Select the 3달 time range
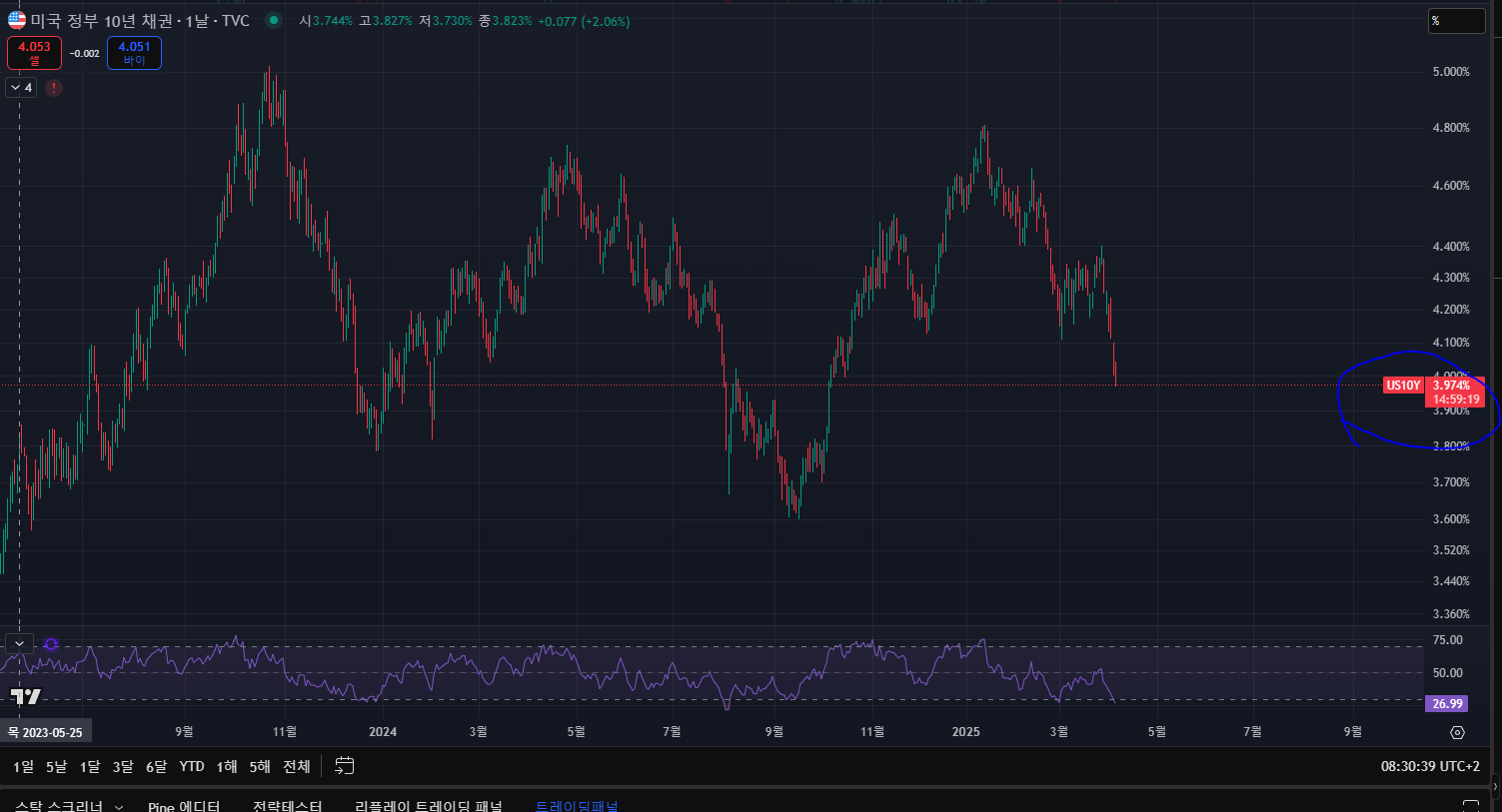Screen dimensions: 1502x812 point(123,766)
